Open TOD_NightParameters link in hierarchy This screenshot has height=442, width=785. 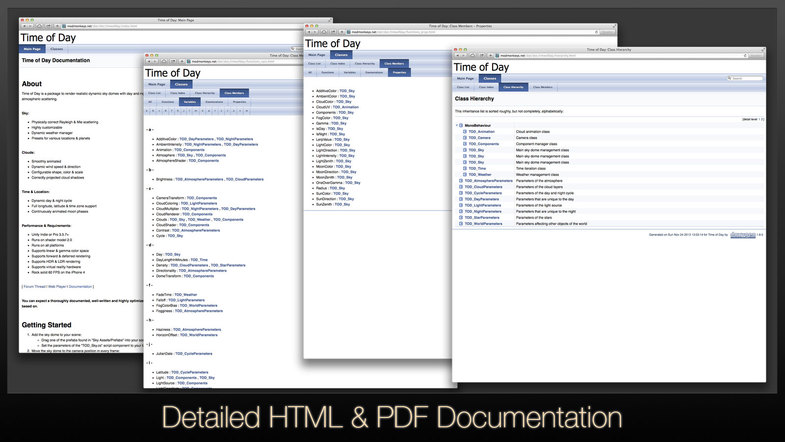pos(483,211)
